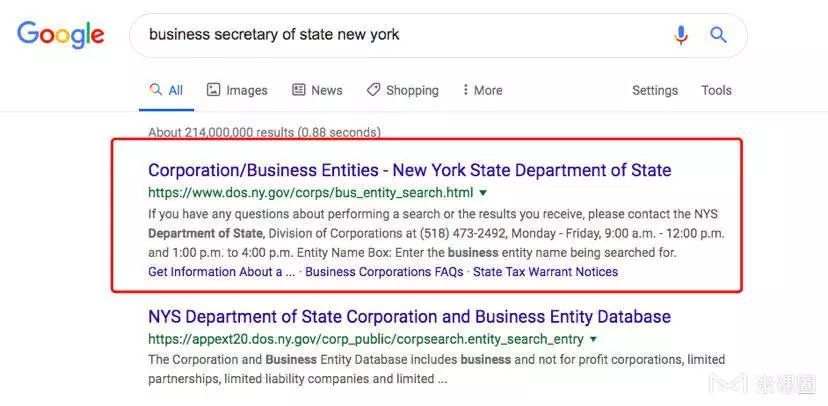The image size is (828, 406).
Task: Open Business Corporations FAQs sitelink
Action: pos(384,272)
